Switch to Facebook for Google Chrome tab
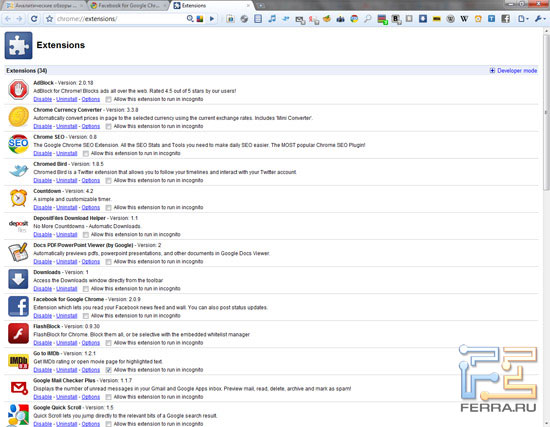550x427 pixels. tap(128, 6)
